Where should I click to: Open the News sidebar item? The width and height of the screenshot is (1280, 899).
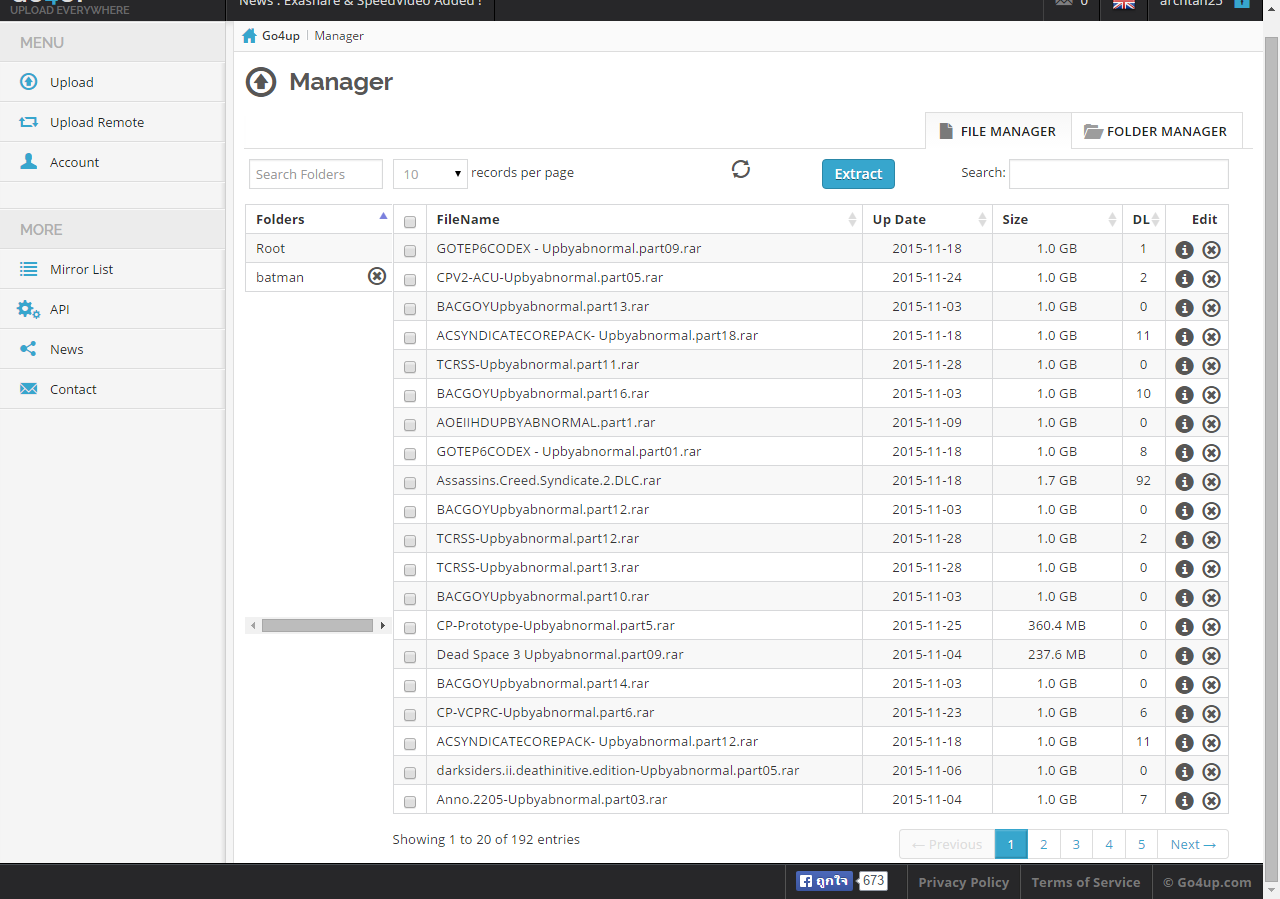(x=112, y=349)
